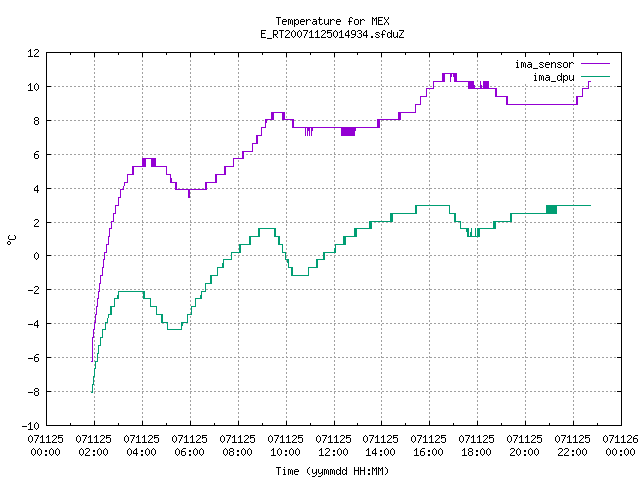
Task: Click the x-axis label '071125 20:00'
Action: [524, 446]
